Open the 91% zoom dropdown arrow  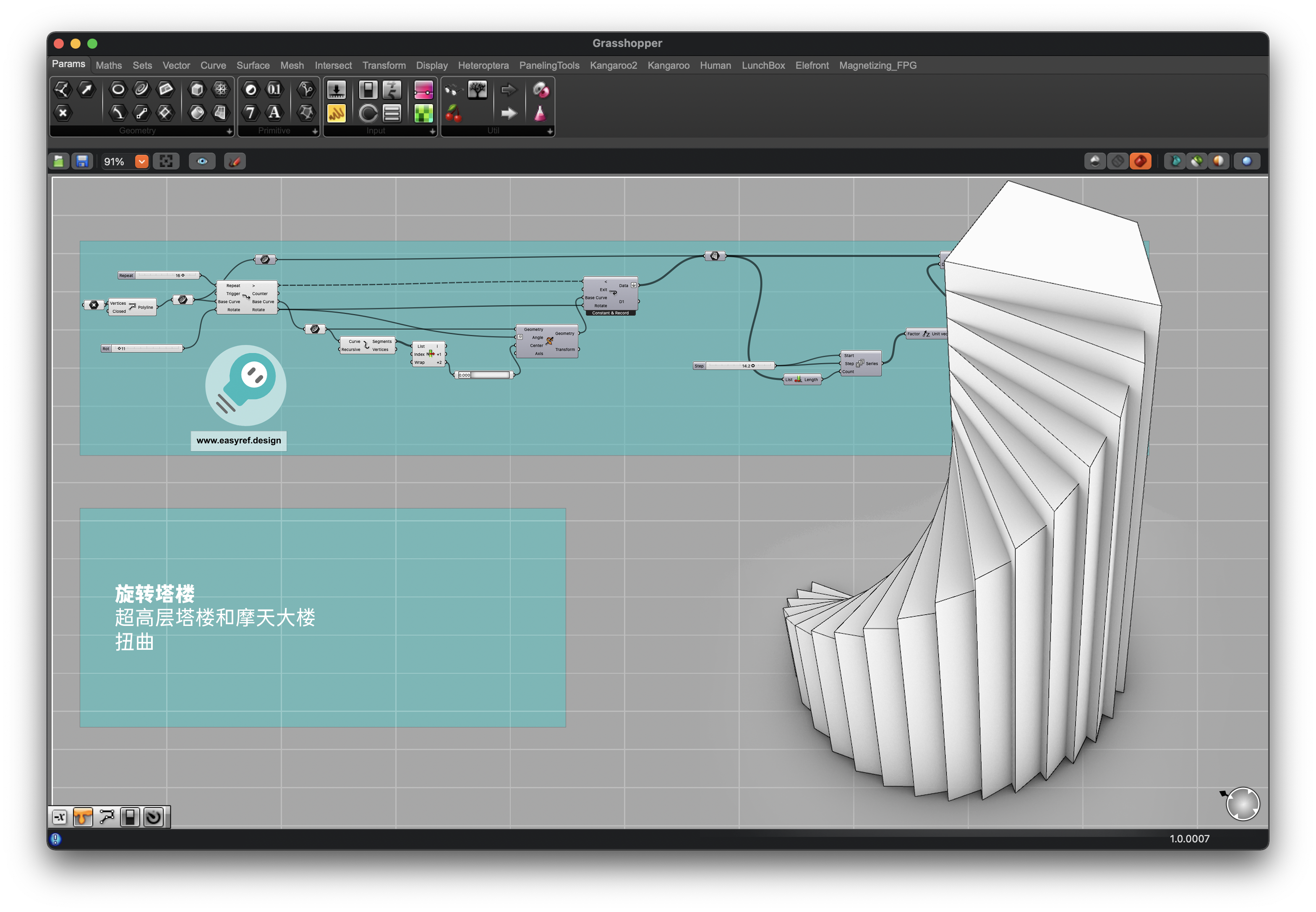142,161
